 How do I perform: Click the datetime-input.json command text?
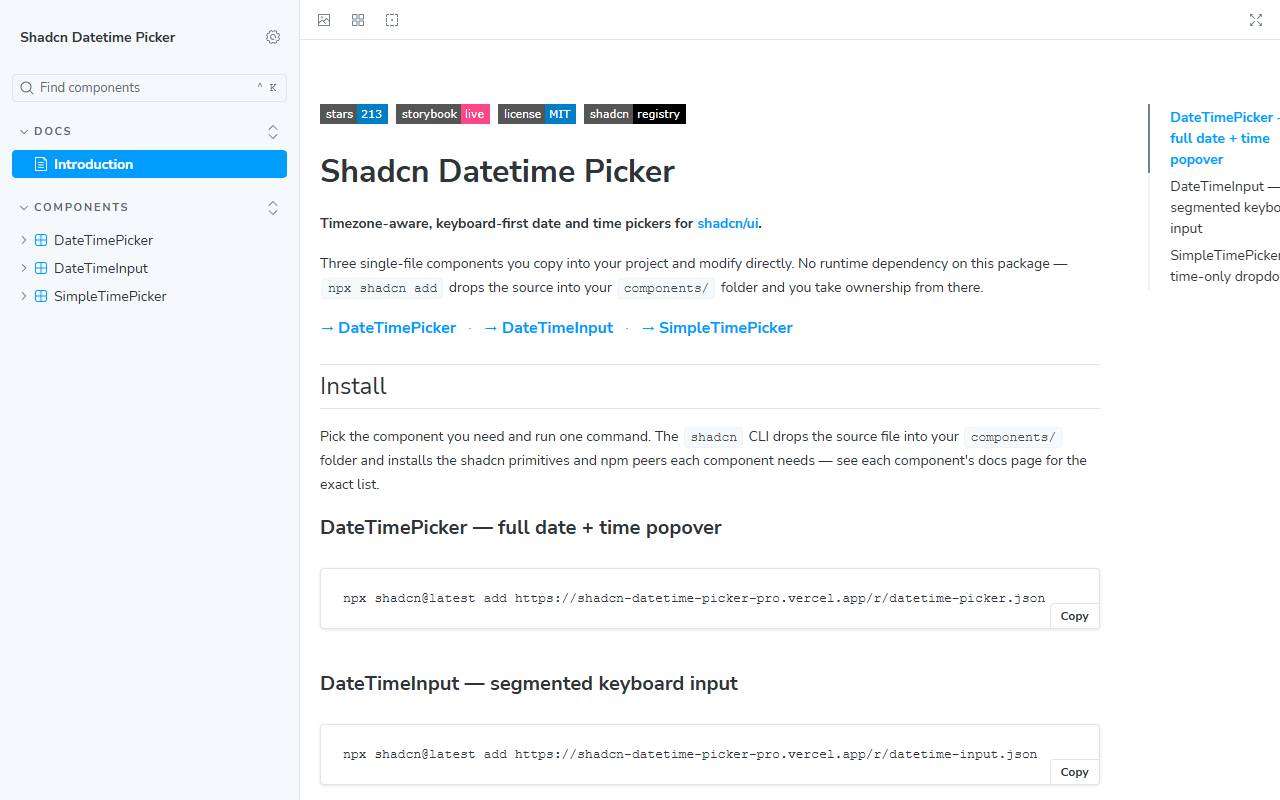(690, 754)
